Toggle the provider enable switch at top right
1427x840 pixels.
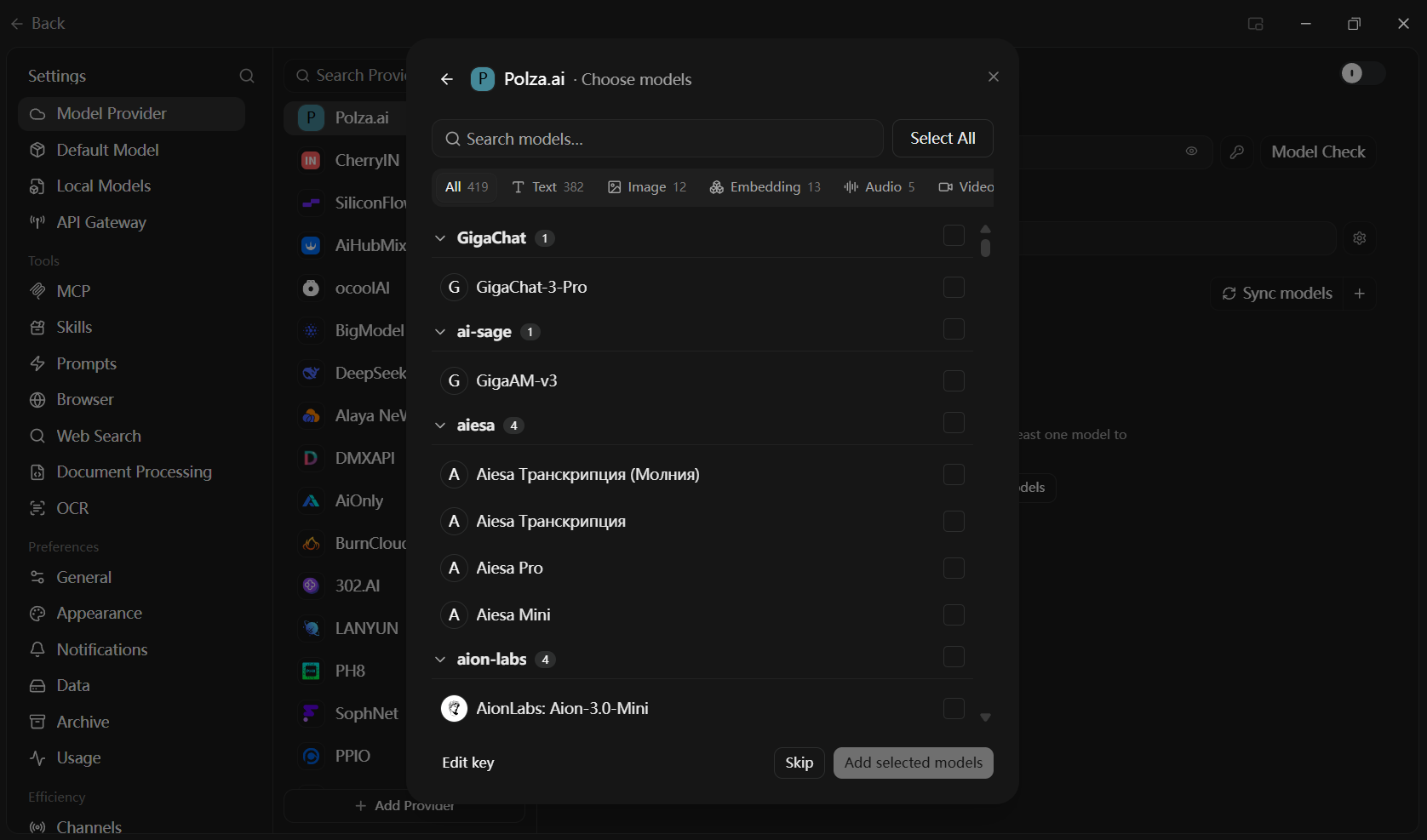point(1363,73)
